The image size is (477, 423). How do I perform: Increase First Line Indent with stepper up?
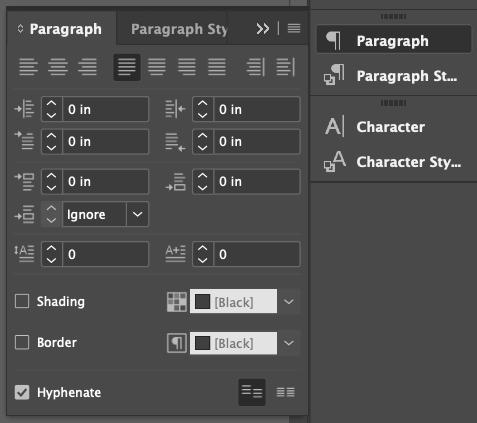(x=51, y=136)
